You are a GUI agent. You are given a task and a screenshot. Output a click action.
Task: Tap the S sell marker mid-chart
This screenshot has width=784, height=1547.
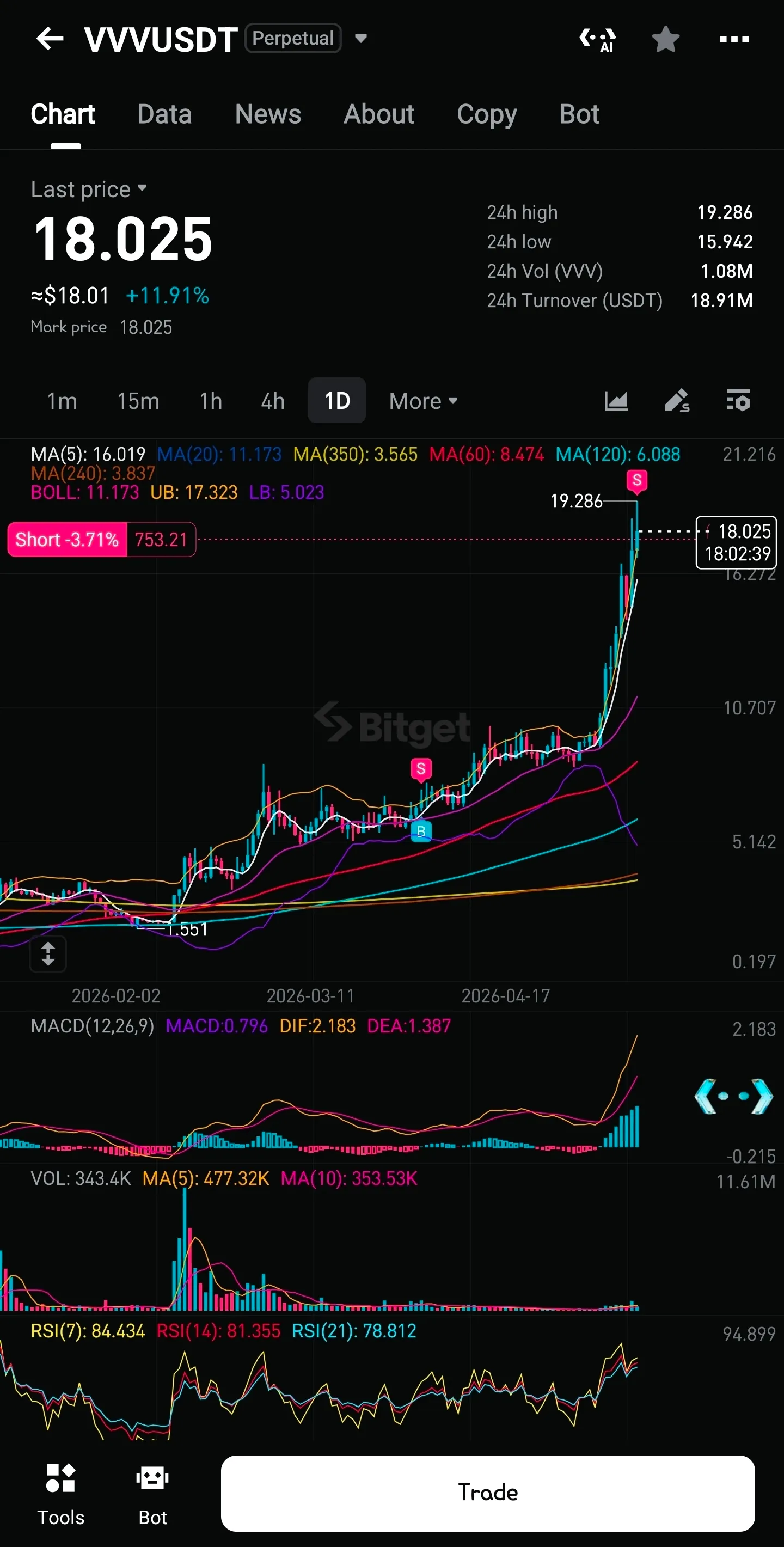pyautogui.click(x=421, y=769)
